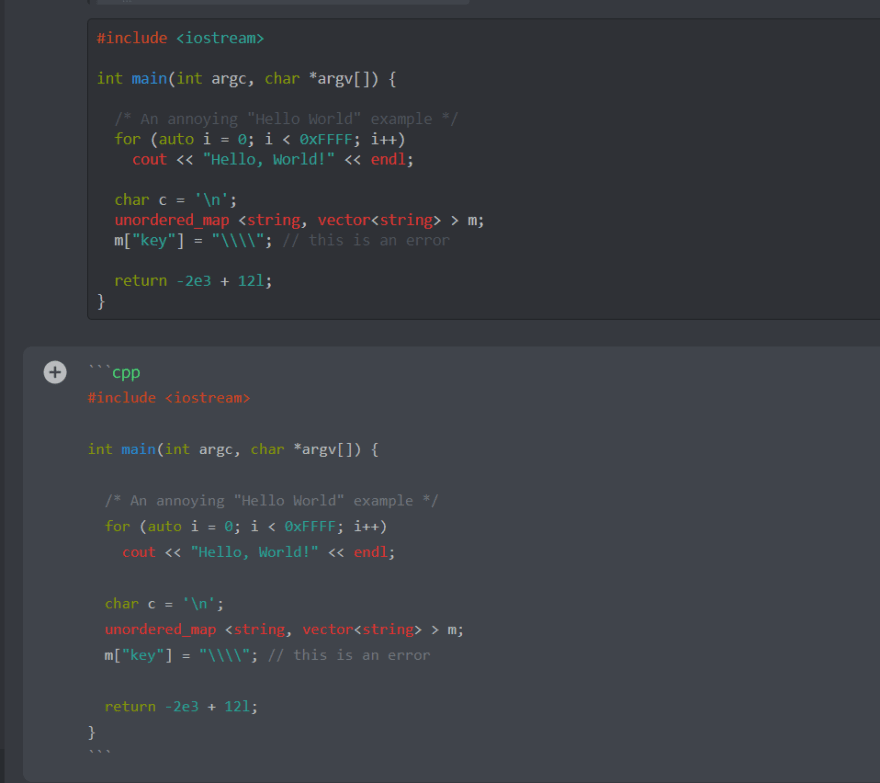Click "#include <iostream>" in the message input

pos(169,398)
